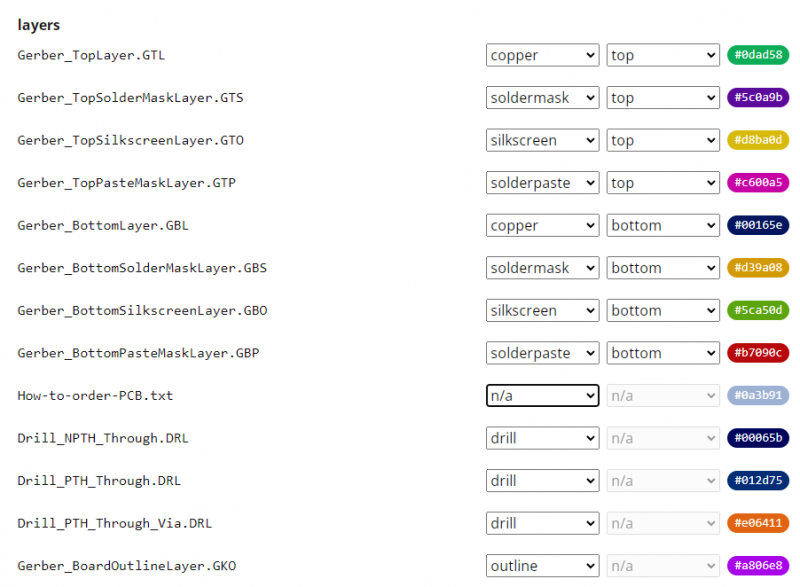Open side dropdown for Gerber_TopLayer.GTL
Screen dimensions: 800x587
pos(662,56)
